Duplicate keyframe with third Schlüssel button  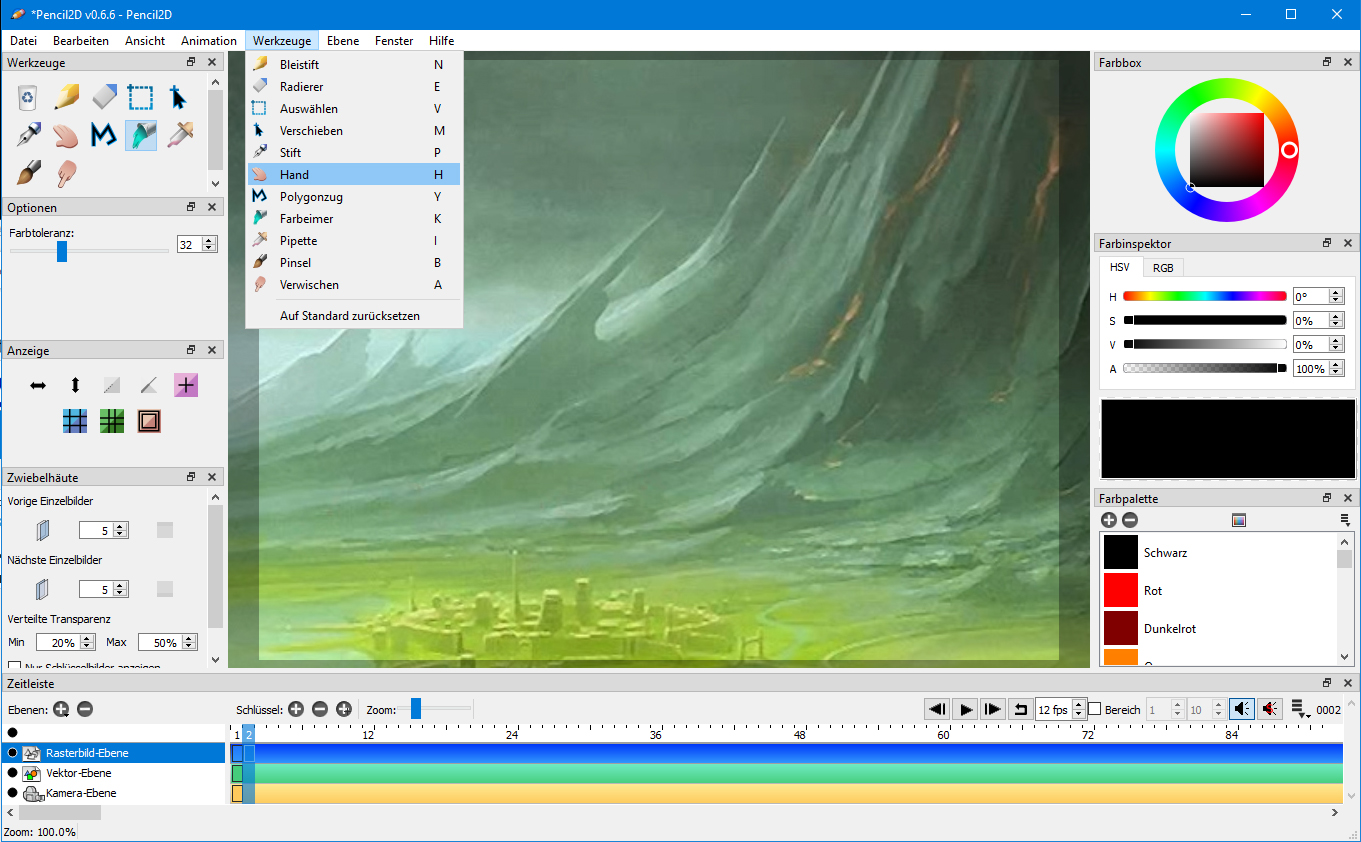coord(344,709)
